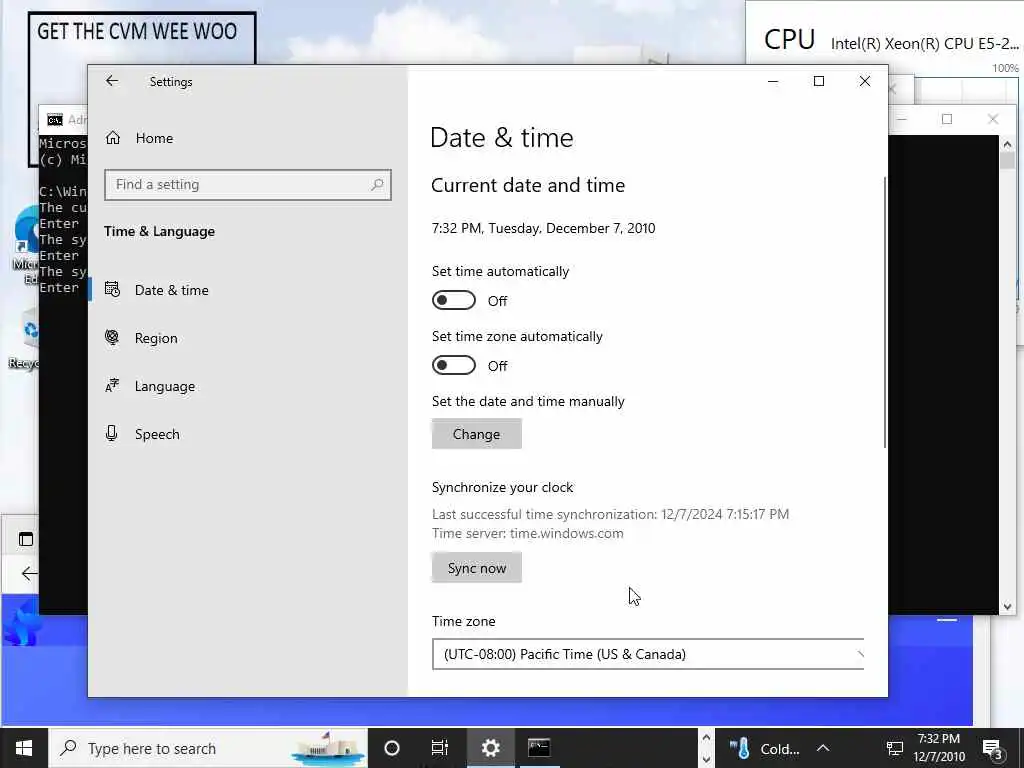Click the Time server: time.windows.com text

(x=528, y=533)
